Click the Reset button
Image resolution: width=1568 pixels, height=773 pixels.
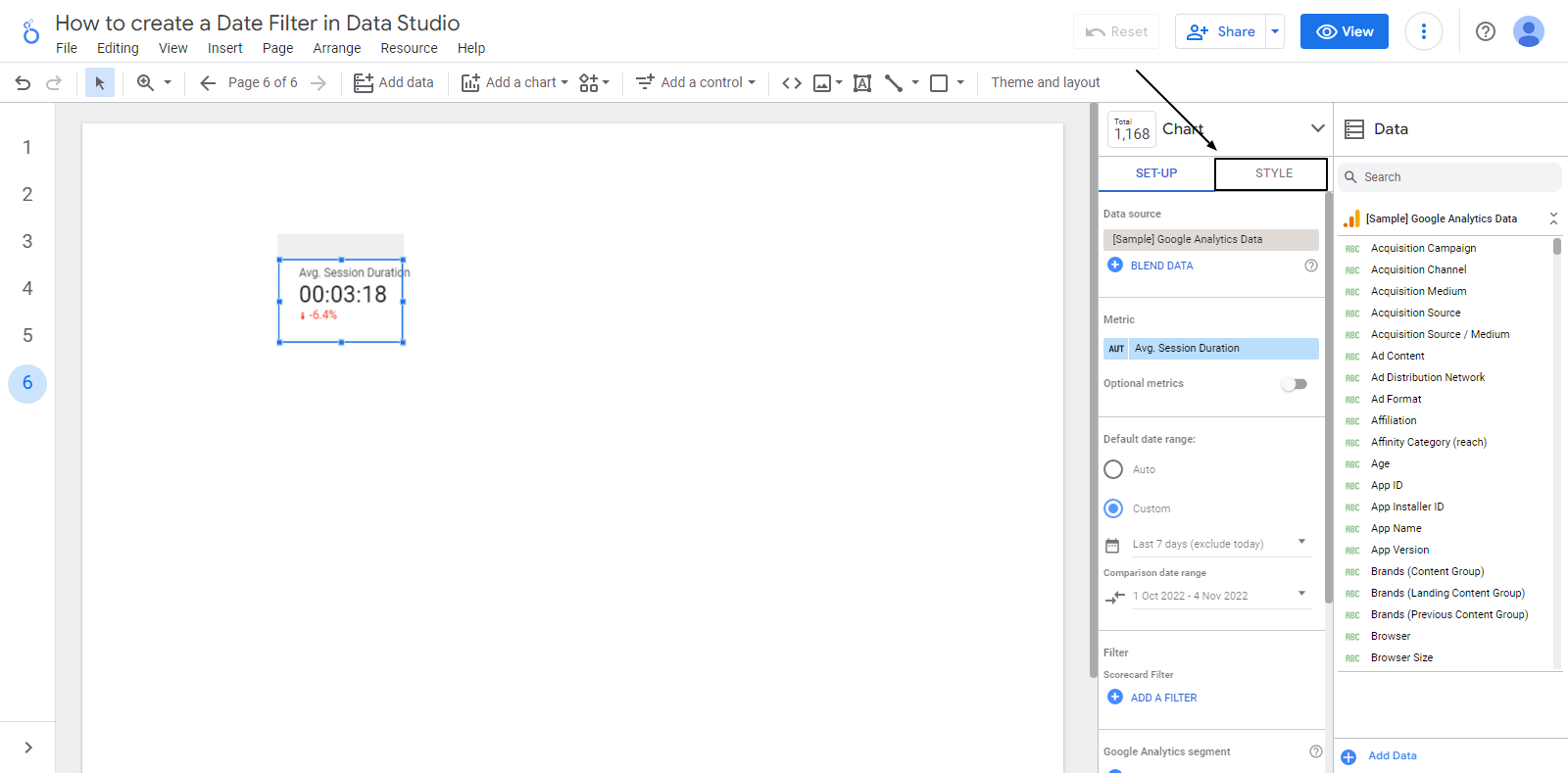pos(1116,31)
